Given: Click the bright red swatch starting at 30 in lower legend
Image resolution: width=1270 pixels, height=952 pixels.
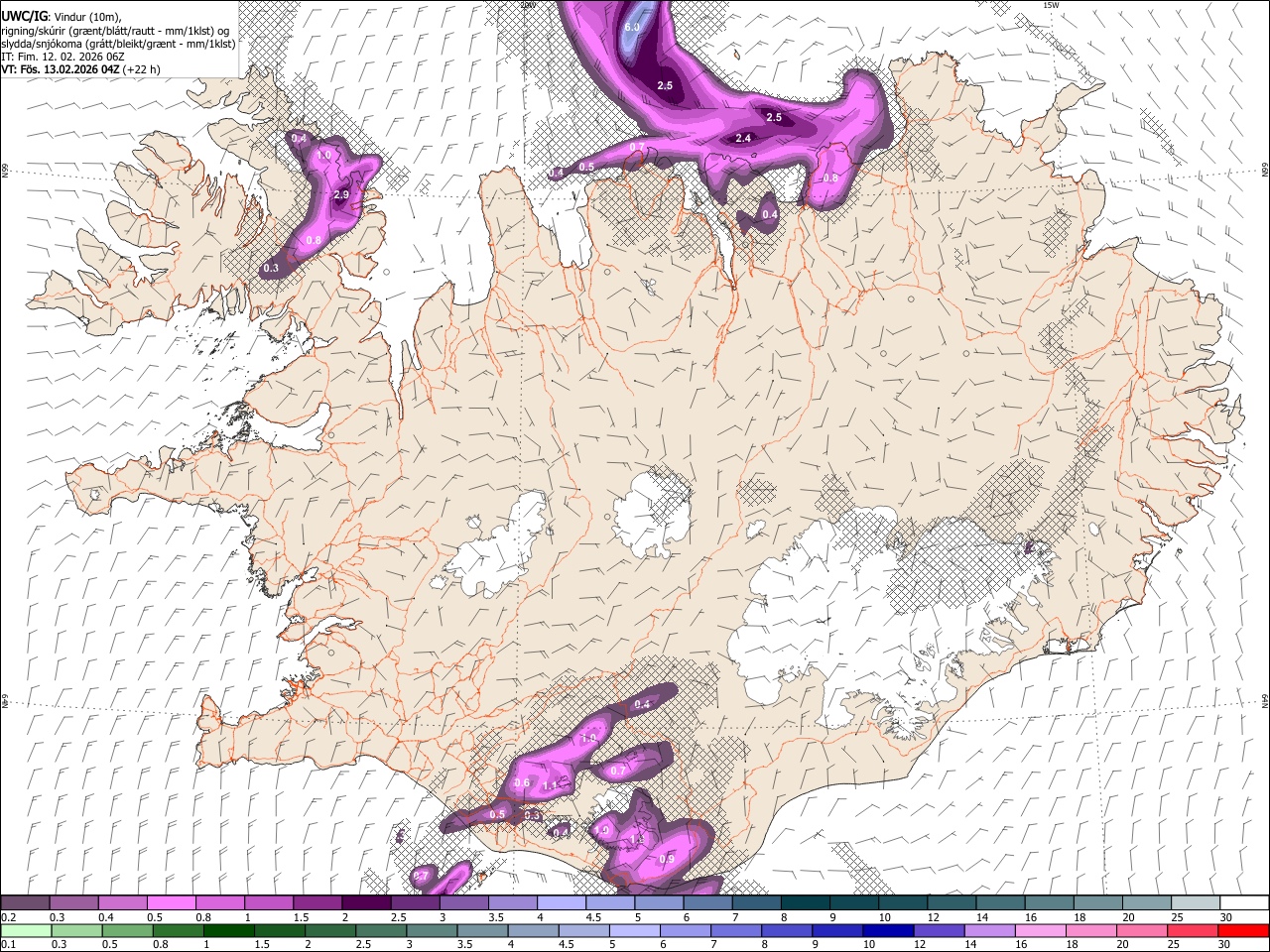Looking at the screenshot, I should 1243,930.
